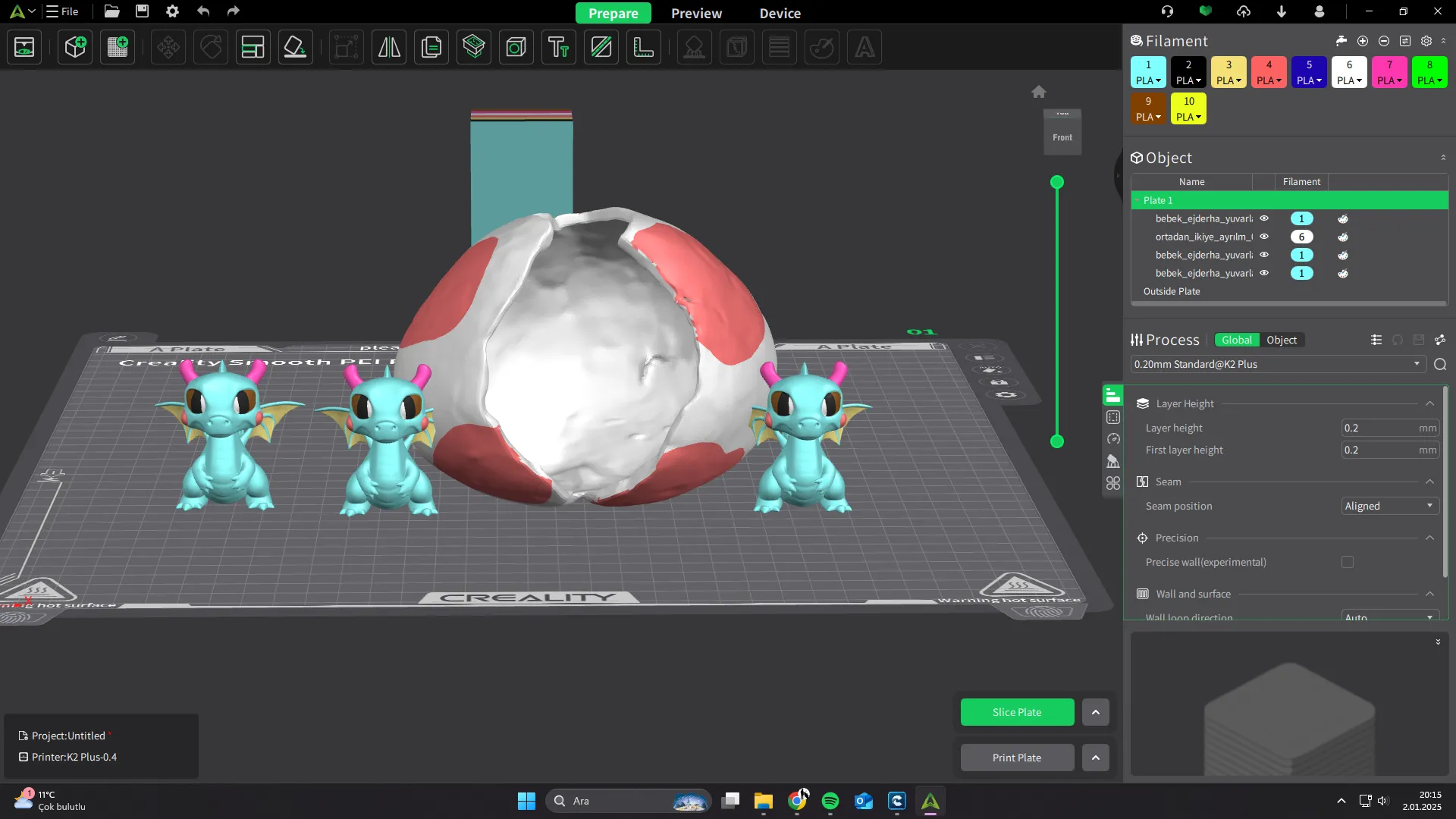Expand the Slice Plate options arrow
This screenshot has height=819, width=1456.
pos(1095,712)
